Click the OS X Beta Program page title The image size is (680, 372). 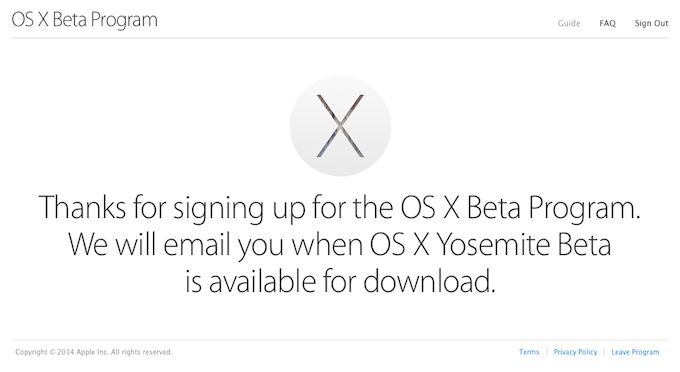pos(85,20)
